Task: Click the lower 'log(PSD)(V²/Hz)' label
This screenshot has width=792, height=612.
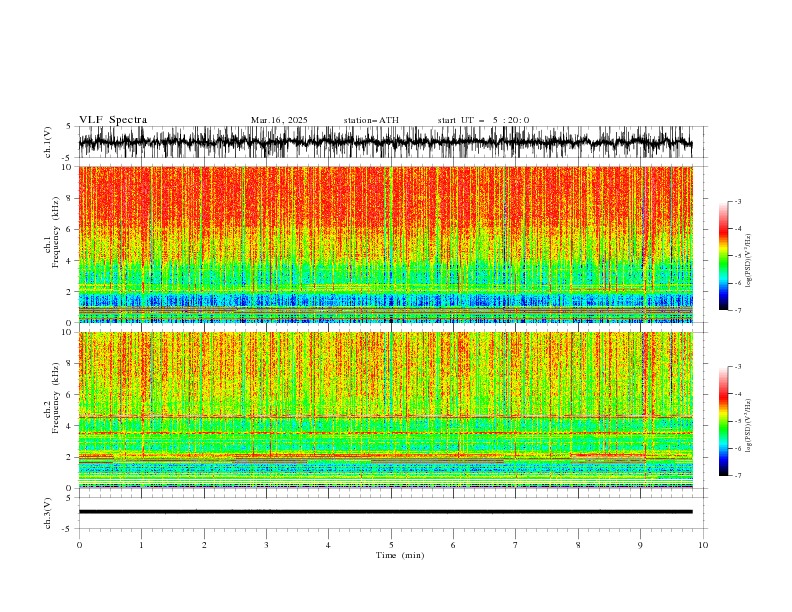Action: (748, 425)
